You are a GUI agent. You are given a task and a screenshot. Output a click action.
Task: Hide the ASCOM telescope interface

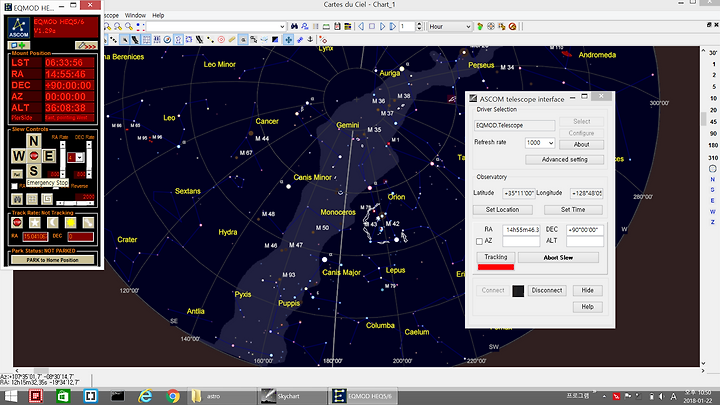pos(587,291)
